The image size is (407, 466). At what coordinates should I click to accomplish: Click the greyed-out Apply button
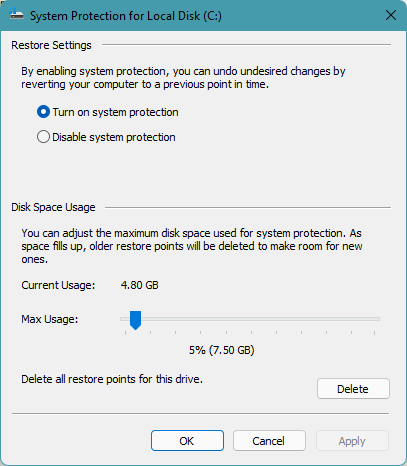point(352,441)
